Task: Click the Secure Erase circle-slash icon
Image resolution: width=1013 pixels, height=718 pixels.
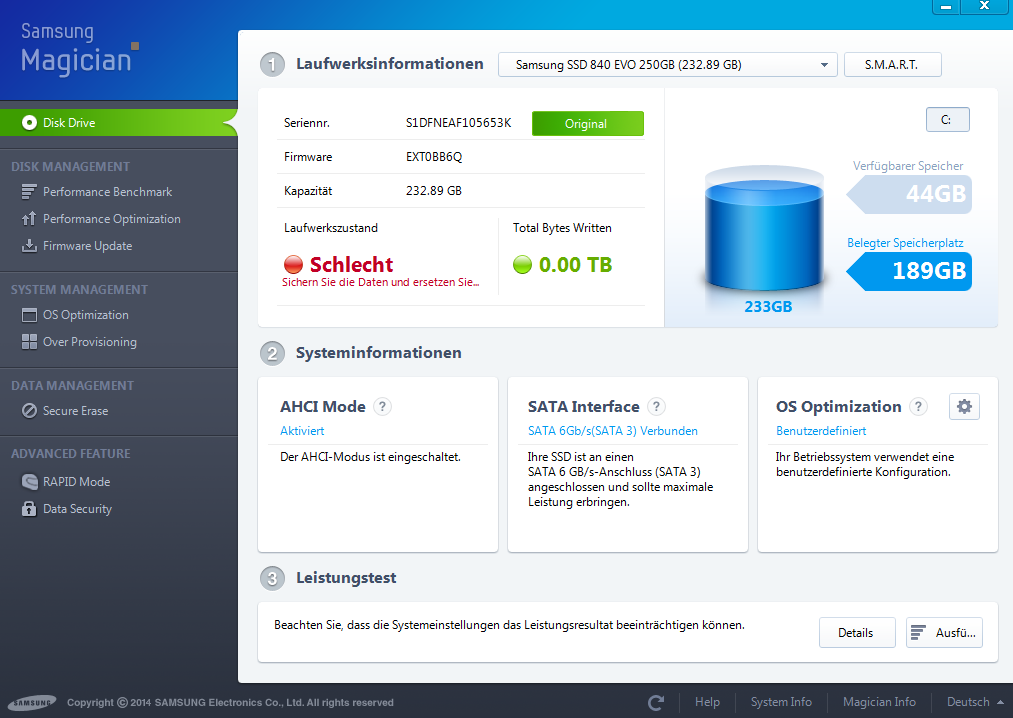Action: (x=29, y=411)
